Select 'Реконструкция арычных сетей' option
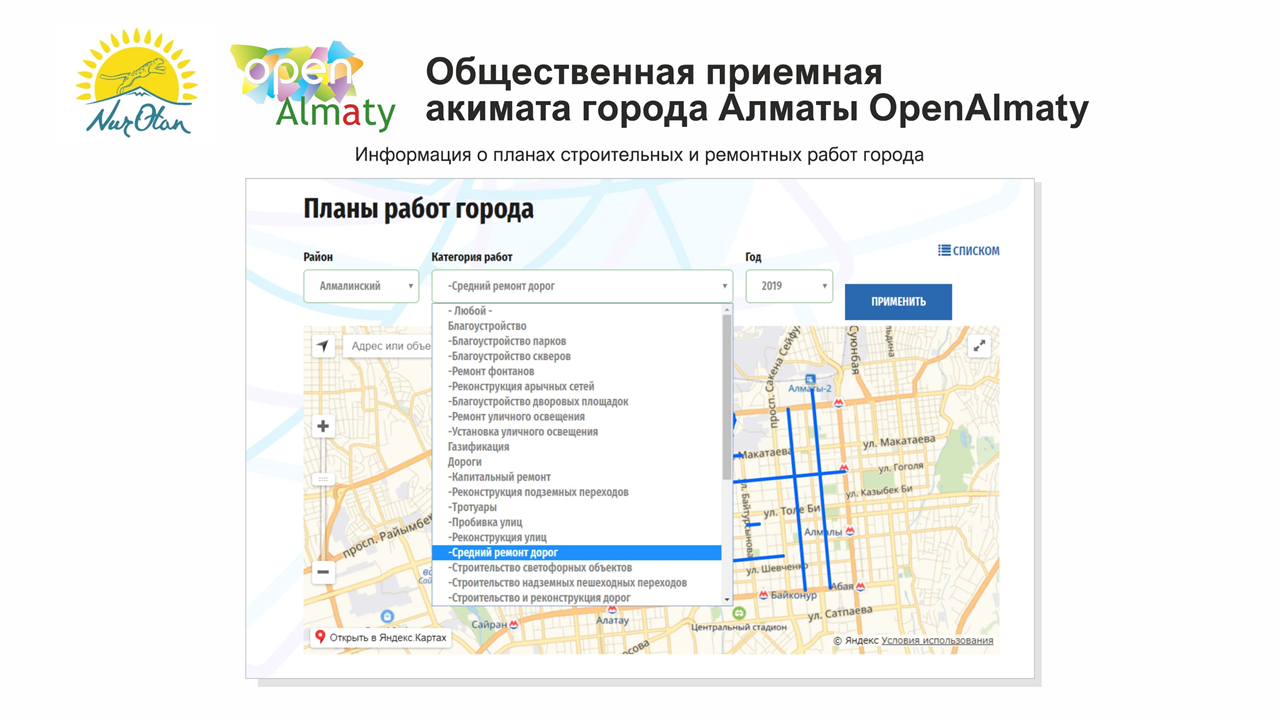 pos(576,386)
